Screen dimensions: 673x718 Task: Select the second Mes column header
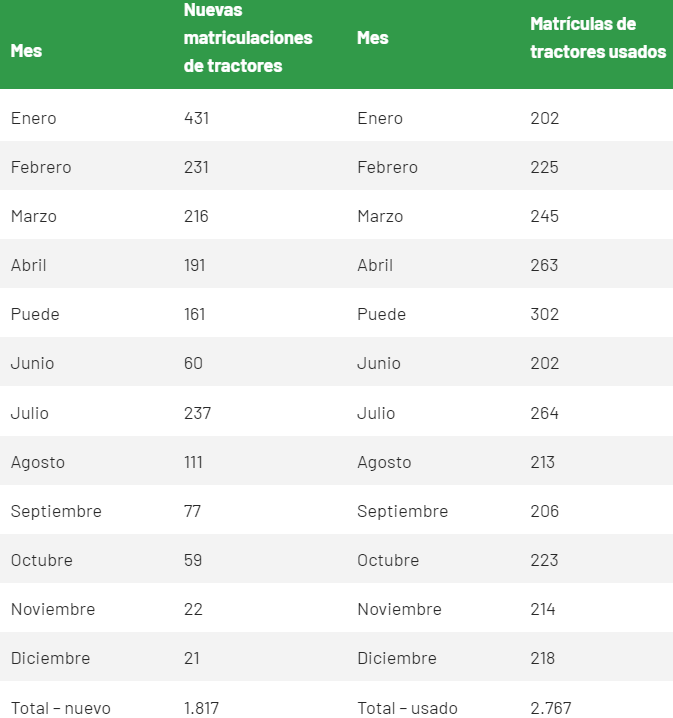tap(373, 38)
